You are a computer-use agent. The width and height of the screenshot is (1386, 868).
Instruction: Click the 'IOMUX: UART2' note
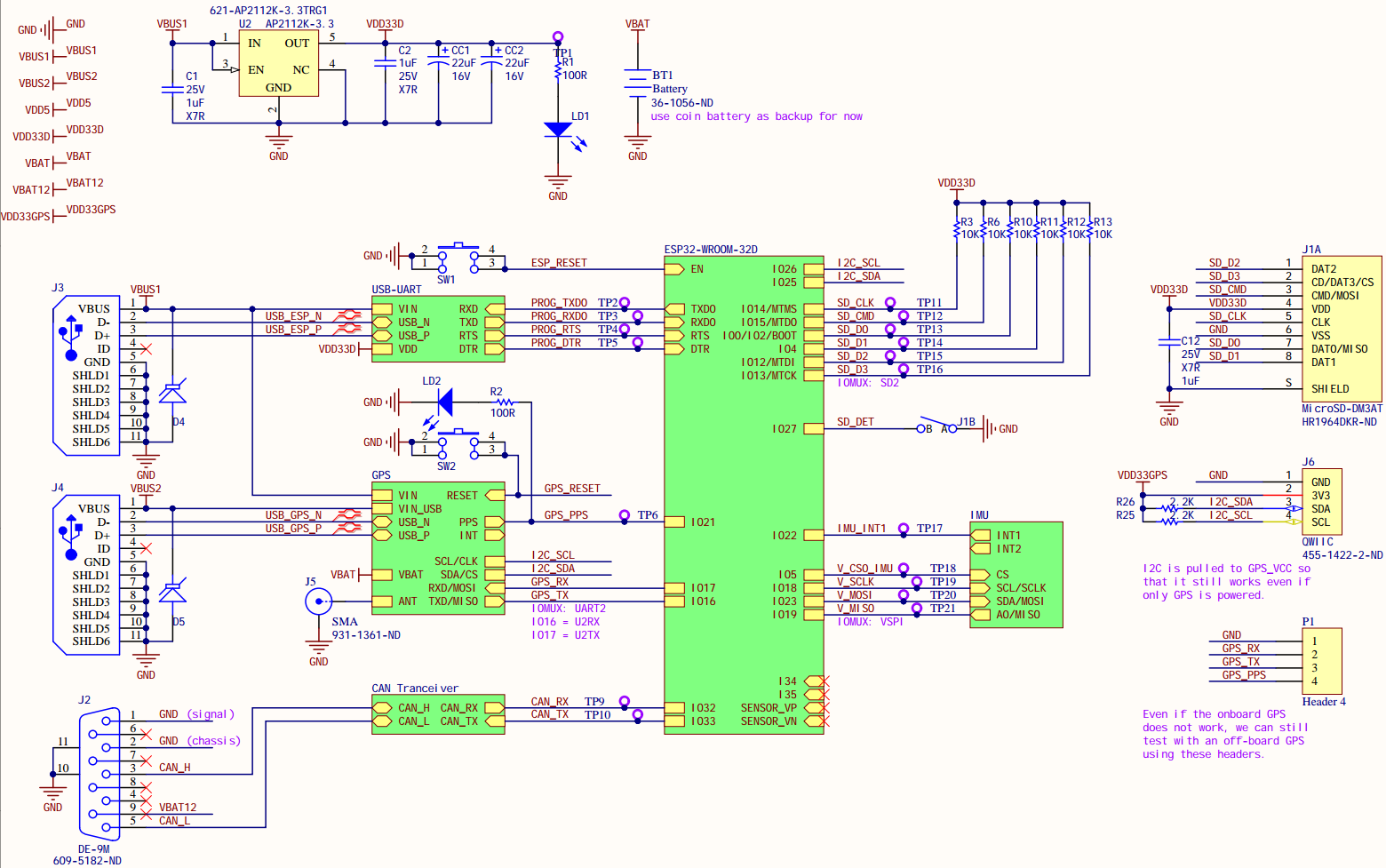tap(569, 609)
